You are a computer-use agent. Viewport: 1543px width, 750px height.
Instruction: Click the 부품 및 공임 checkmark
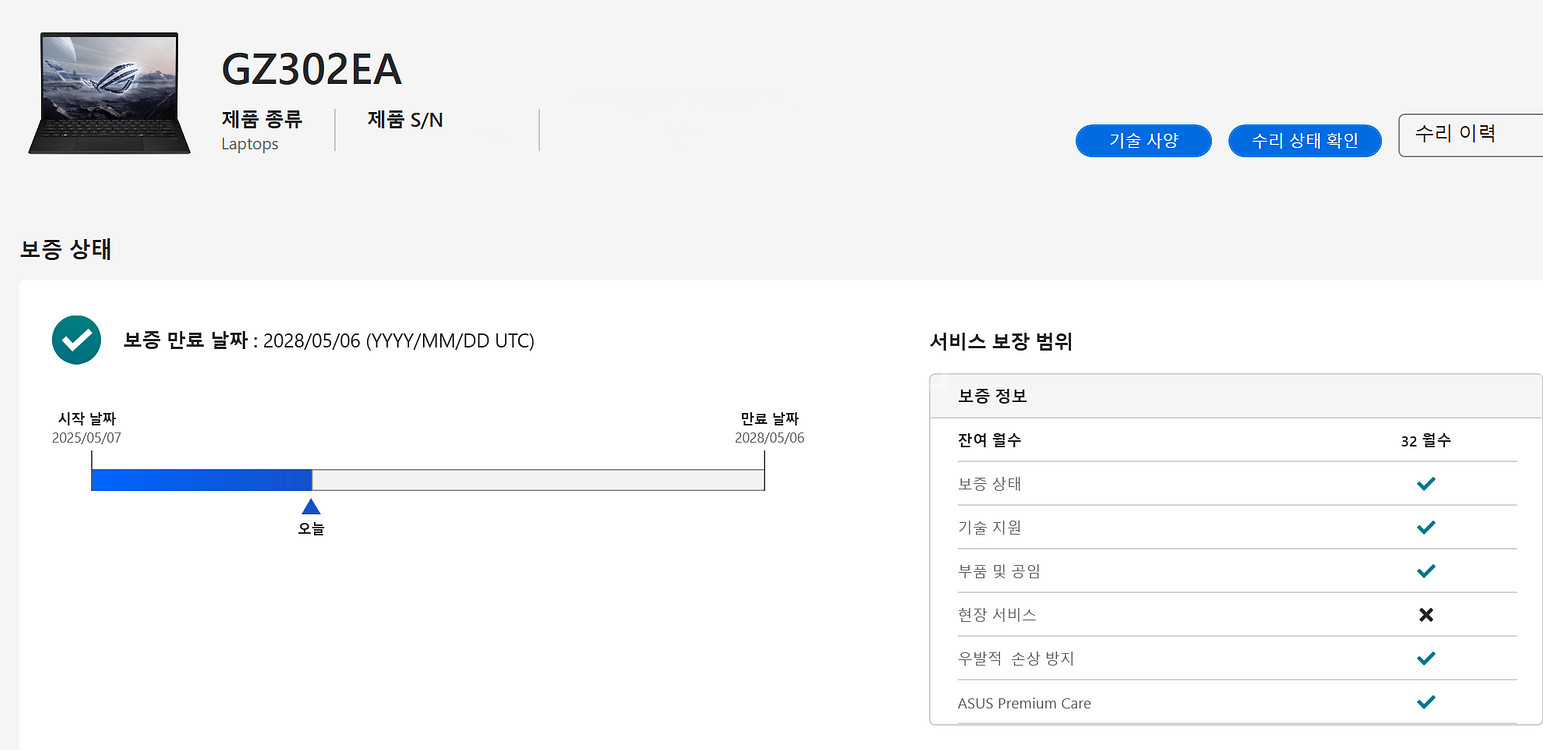coord(1426,571)
